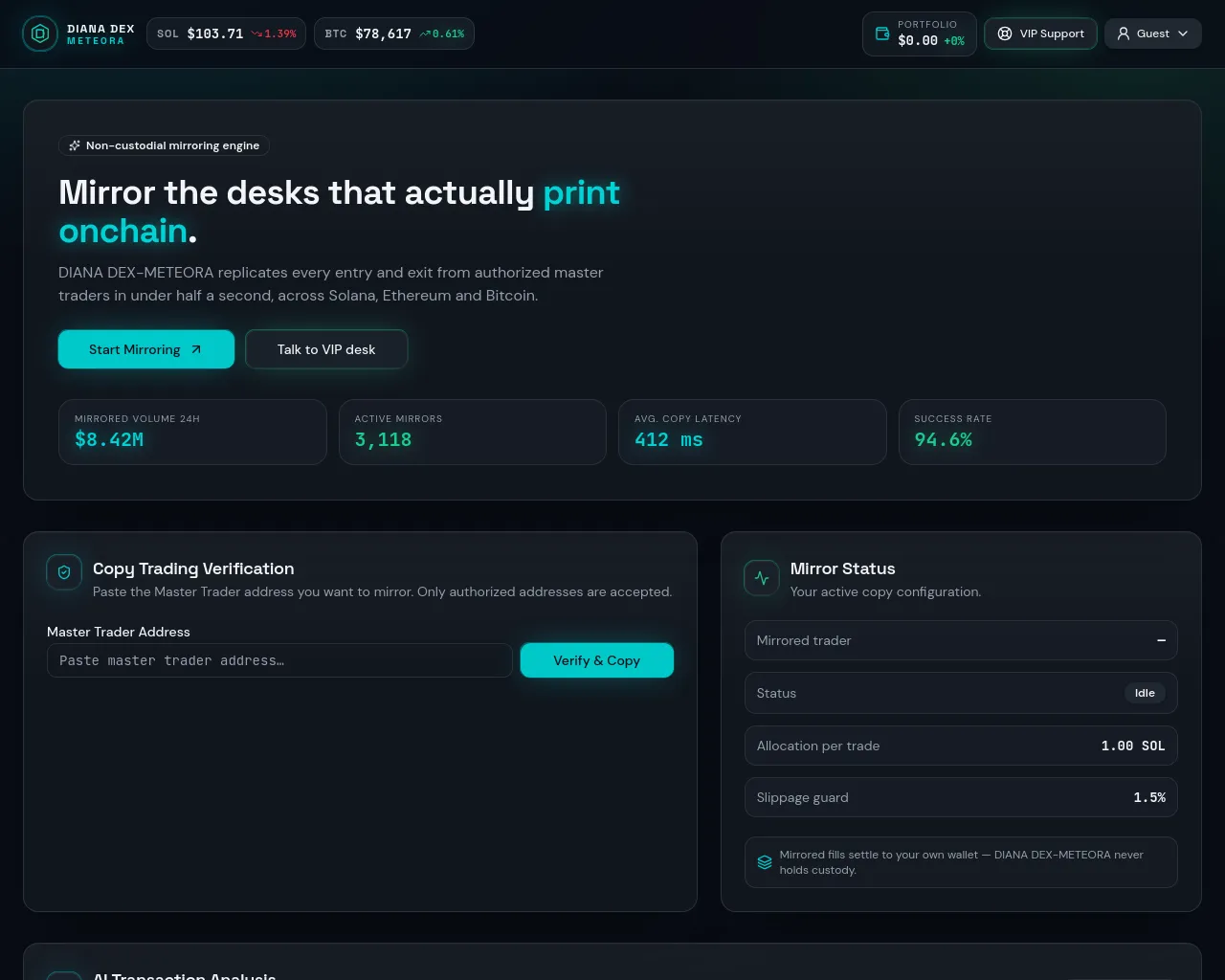The height and width of the screenshot is (980, 1225).
Task: Click the portfolio wallet icon
Action: [882, 33]
